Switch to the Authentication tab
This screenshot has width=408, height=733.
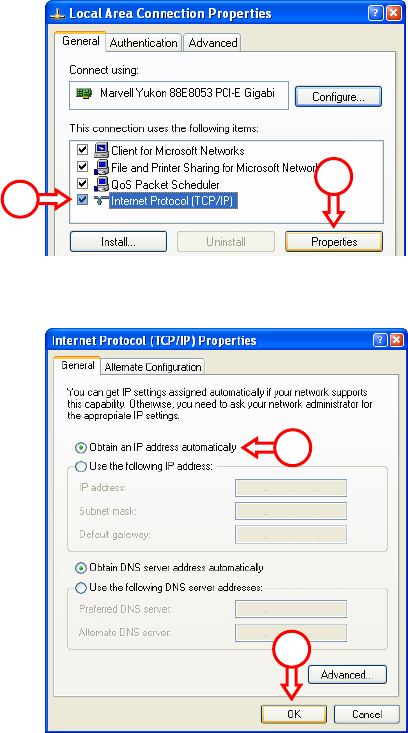point(143,43)
